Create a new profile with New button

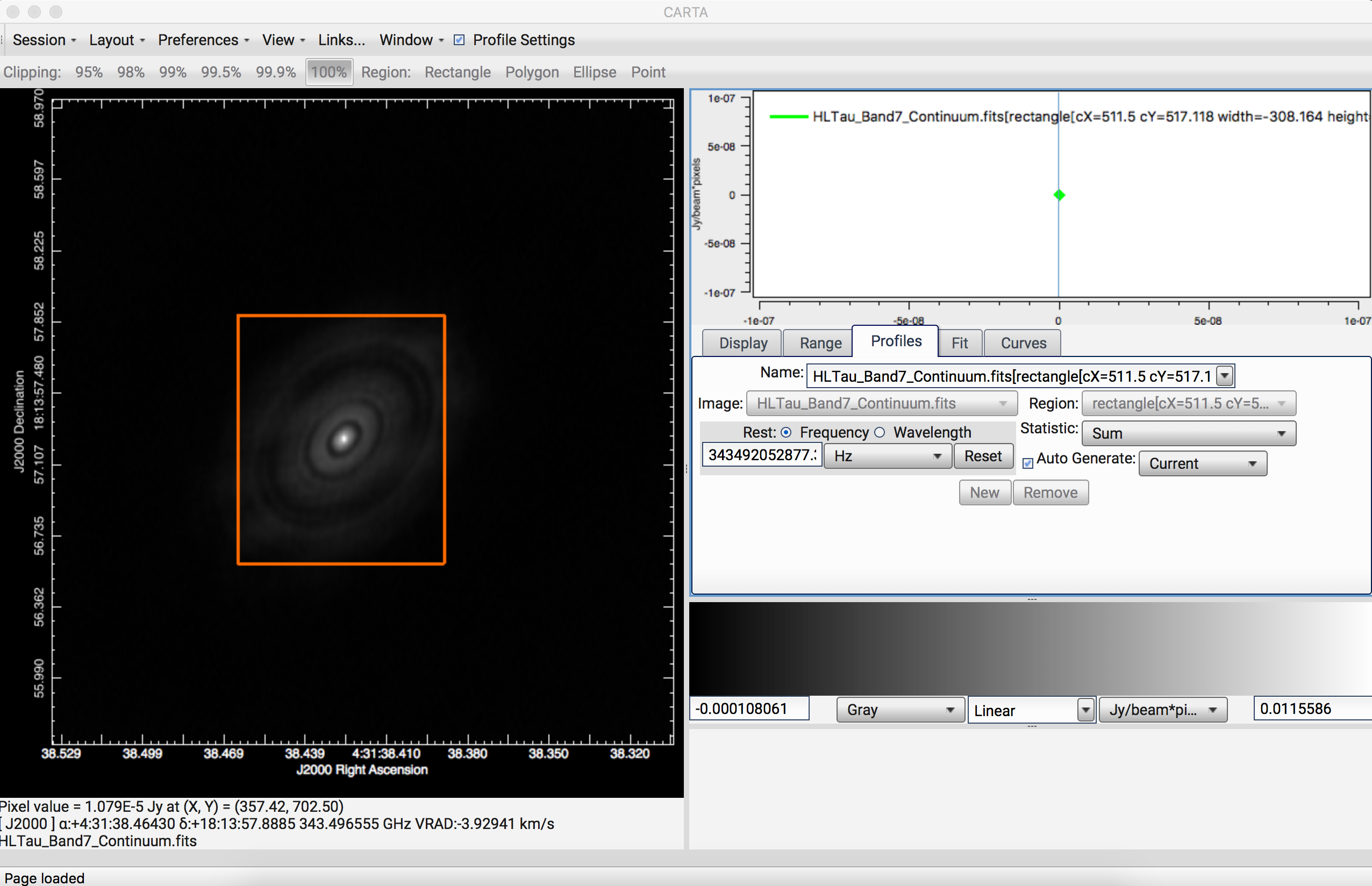(984, 492)
